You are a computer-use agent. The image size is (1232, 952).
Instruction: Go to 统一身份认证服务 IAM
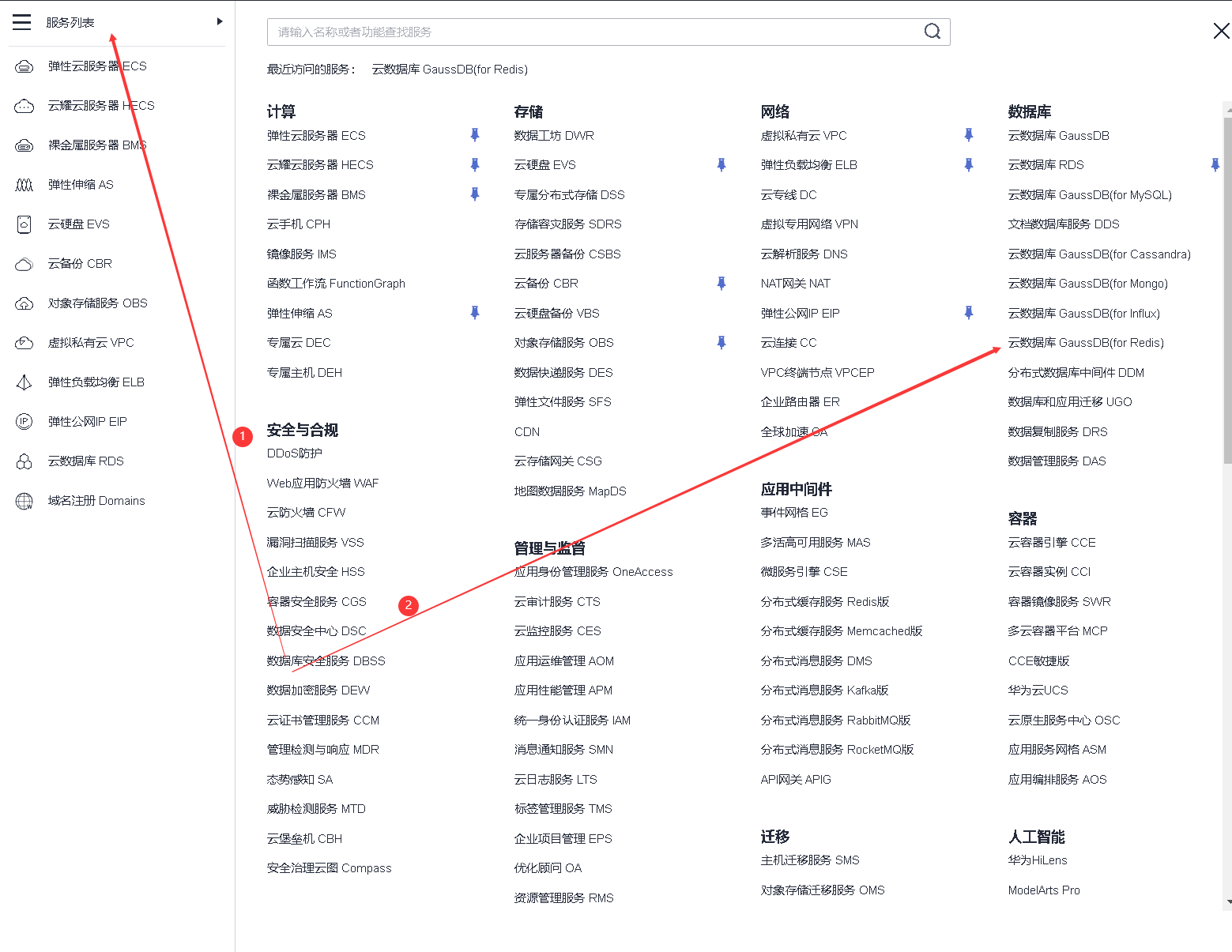point(572,721)
